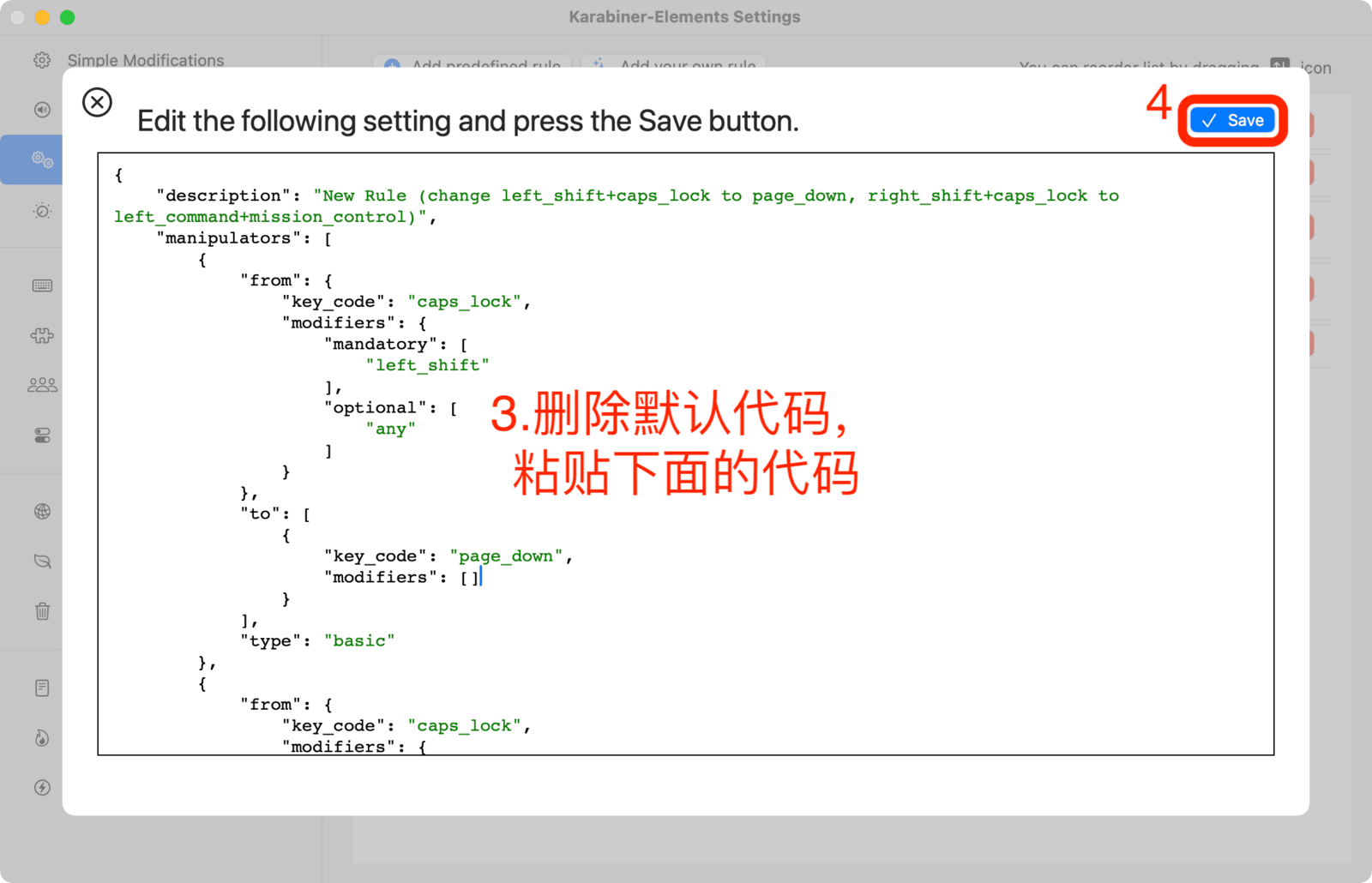This screenshot has height=883, width=1372.
Task: Click the "to": [ line in the editor
Action: (x=275, y=514)
